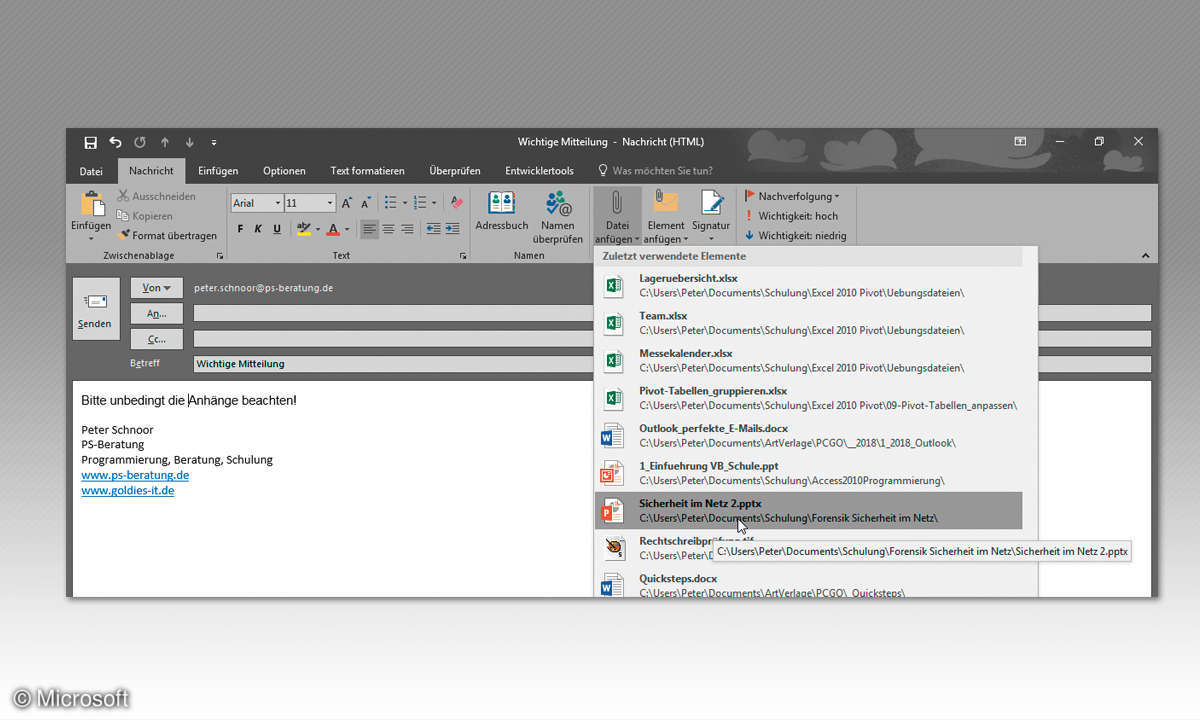Viewport: 1200px width, 720px height.
Task: Click Ausschneiden (cut)
Action: [156, 196]
